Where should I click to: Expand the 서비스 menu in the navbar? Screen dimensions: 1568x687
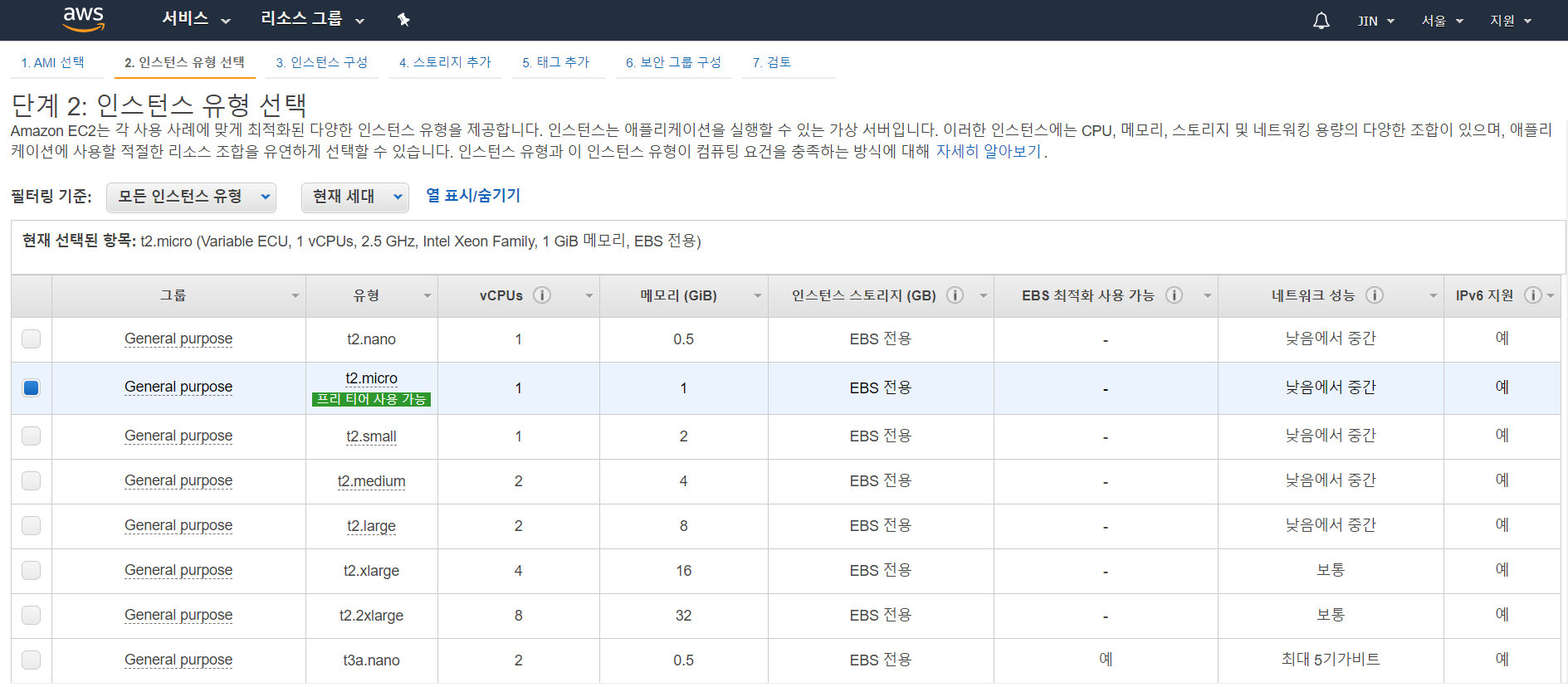coord(196,19)
